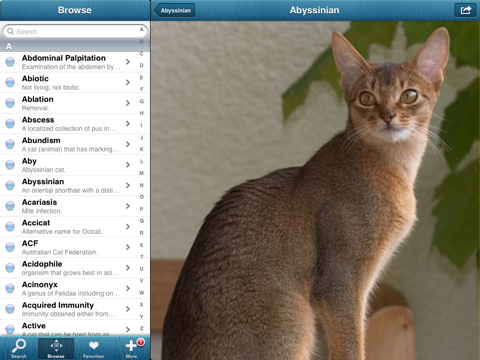Click the magnifier icon in search field
This screenshot has height=360, width=480.
tap(10, 31)
